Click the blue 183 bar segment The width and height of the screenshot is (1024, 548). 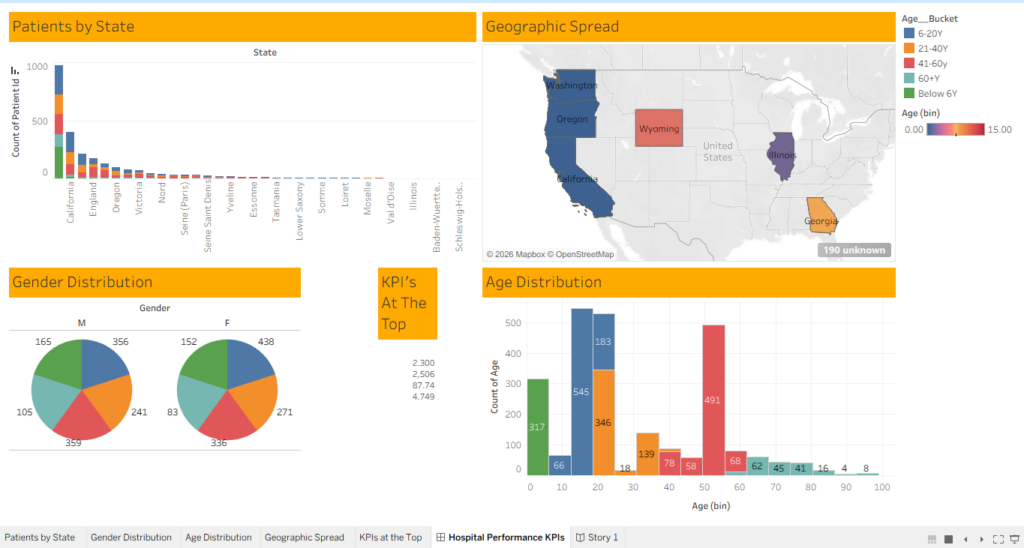[603, 342]
